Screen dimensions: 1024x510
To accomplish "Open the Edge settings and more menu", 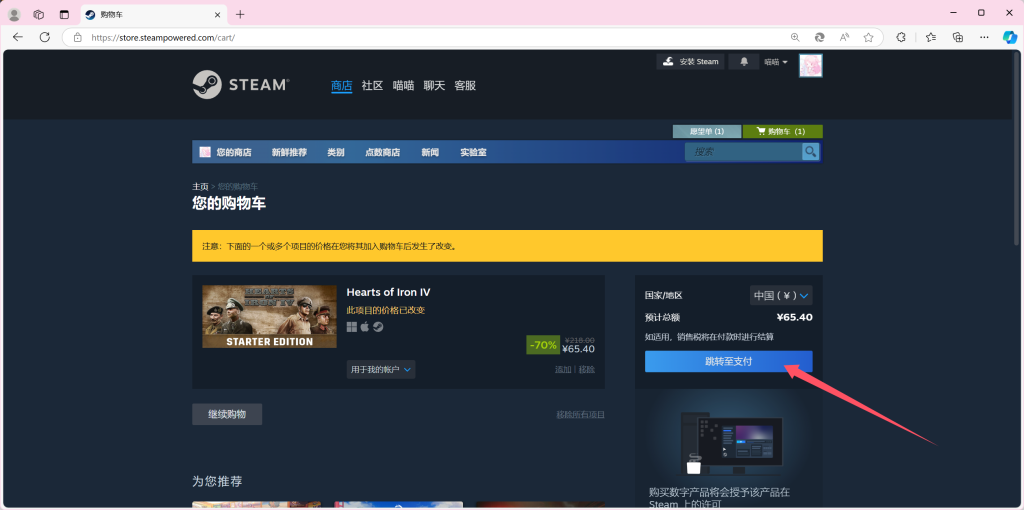I will [x=985, y=37].
